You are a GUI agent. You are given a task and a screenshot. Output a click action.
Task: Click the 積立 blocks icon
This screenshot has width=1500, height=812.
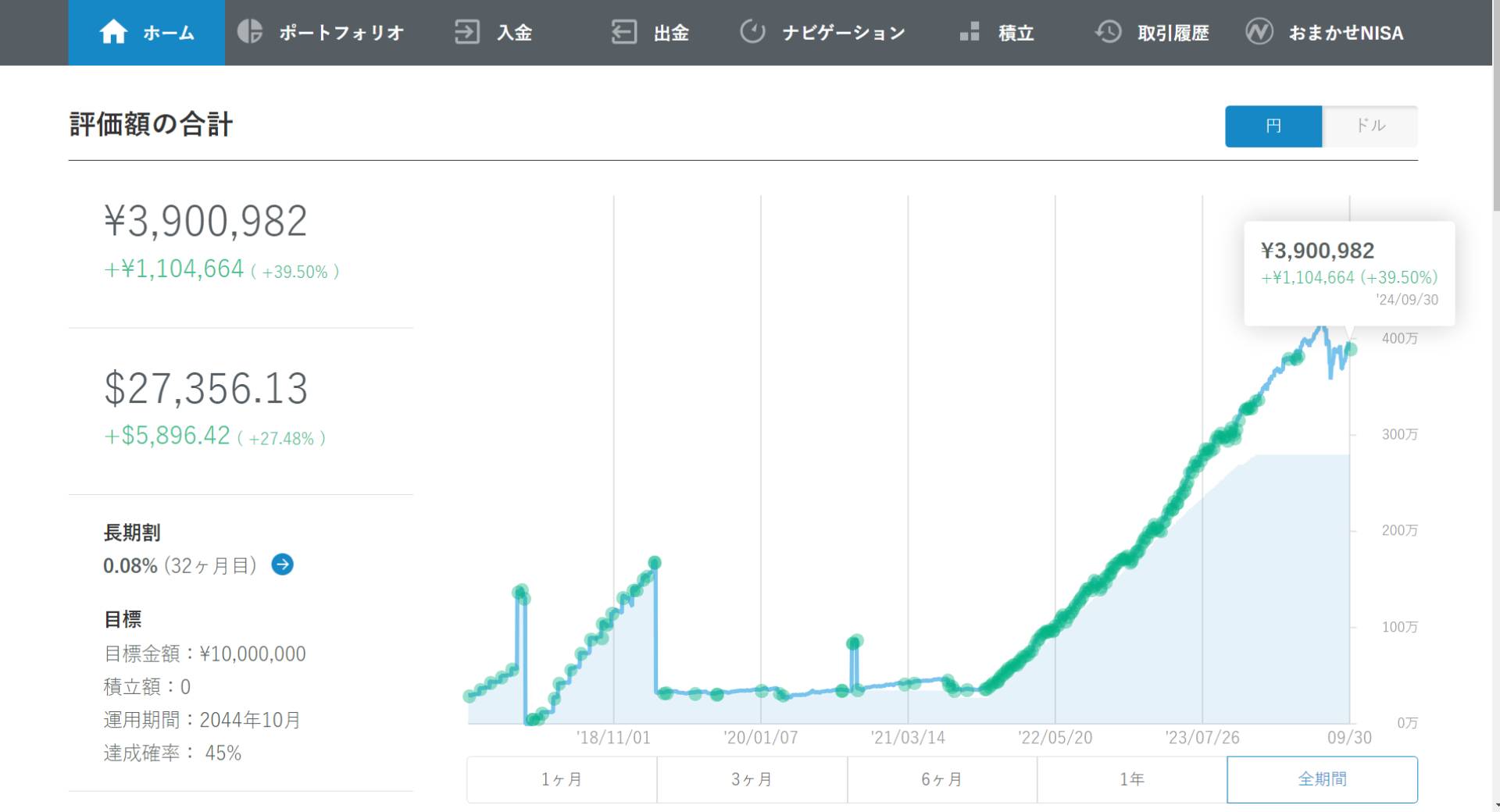[970, 32]
